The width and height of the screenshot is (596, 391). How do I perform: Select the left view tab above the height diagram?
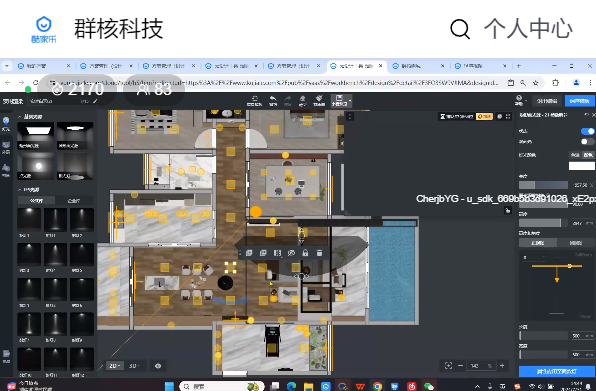538,243
